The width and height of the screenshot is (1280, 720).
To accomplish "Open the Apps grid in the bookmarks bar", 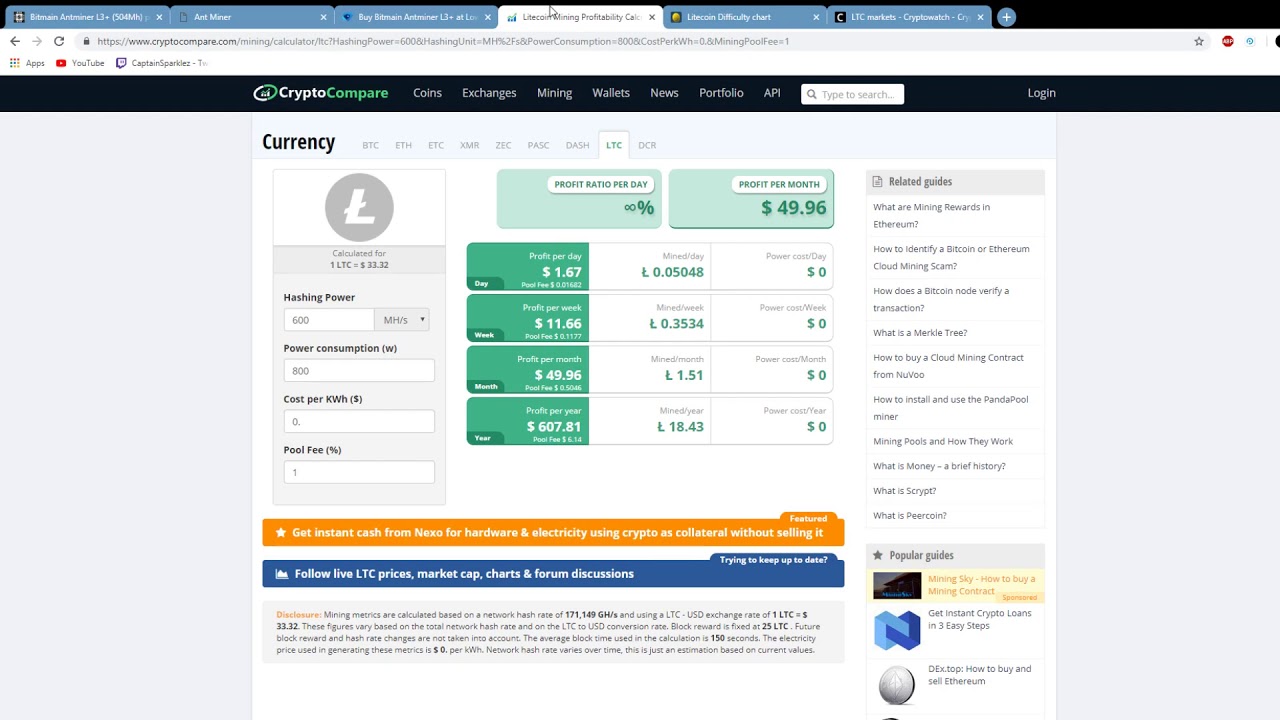I will point(27,63).
